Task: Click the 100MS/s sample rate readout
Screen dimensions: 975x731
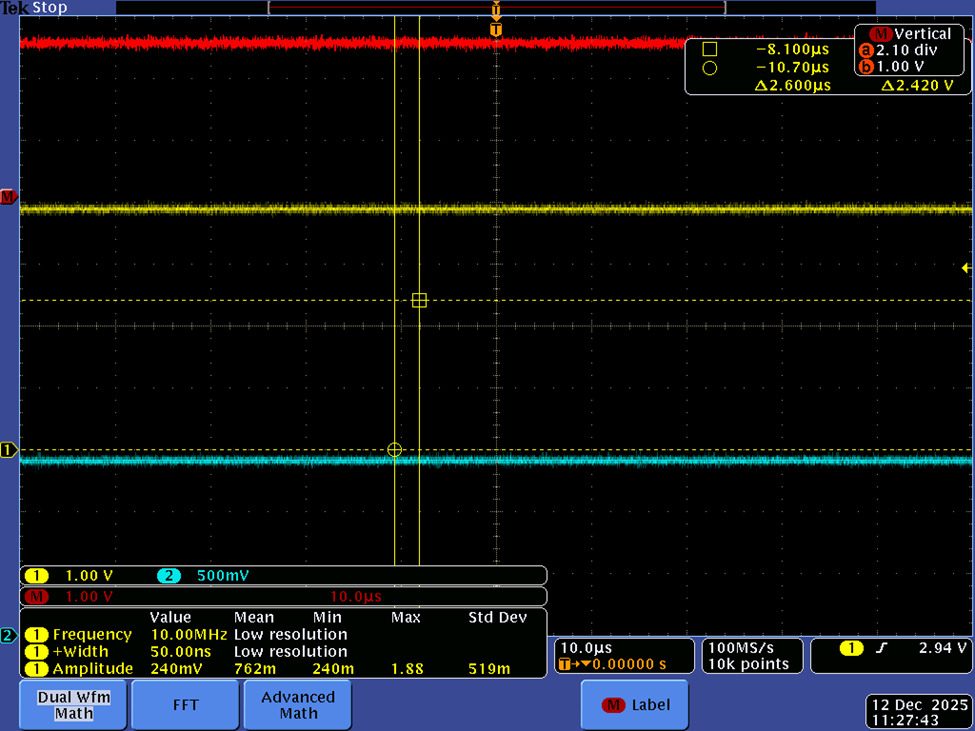Action: [741, 648]
